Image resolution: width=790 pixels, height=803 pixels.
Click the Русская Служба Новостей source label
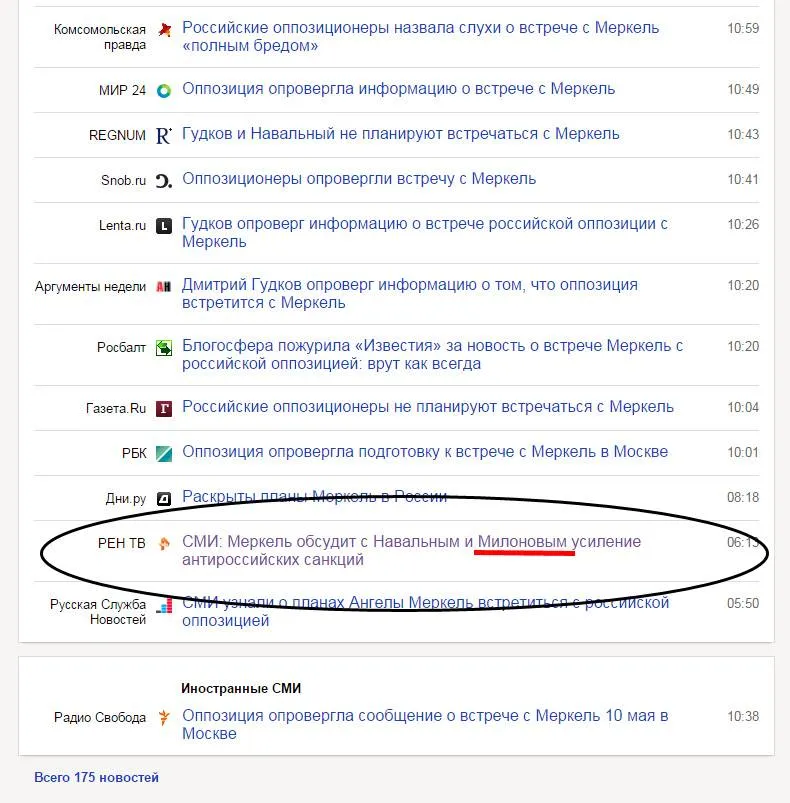pos(98,612)
